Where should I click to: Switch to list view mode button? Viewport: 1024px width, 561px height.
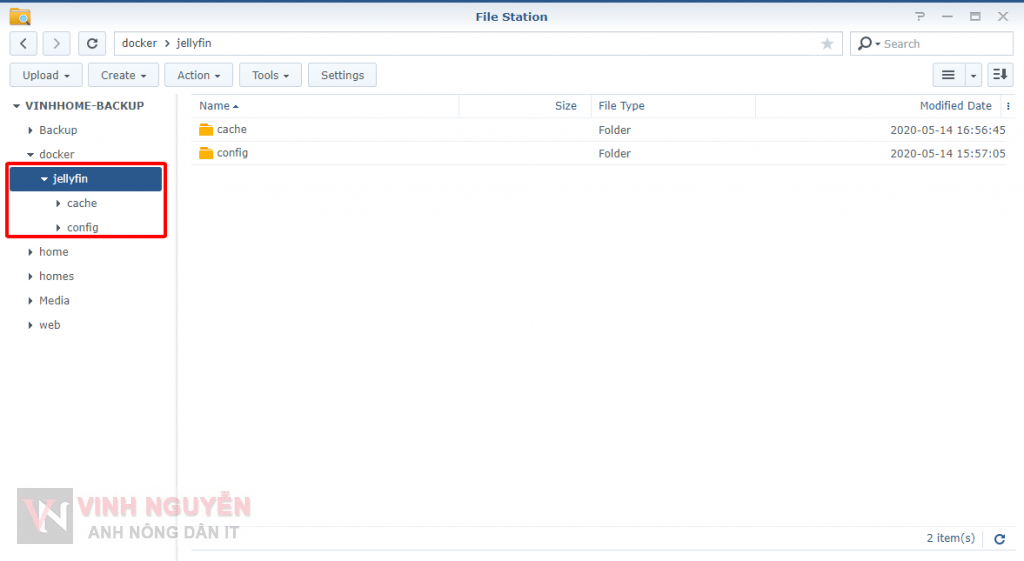click(948, 75)
